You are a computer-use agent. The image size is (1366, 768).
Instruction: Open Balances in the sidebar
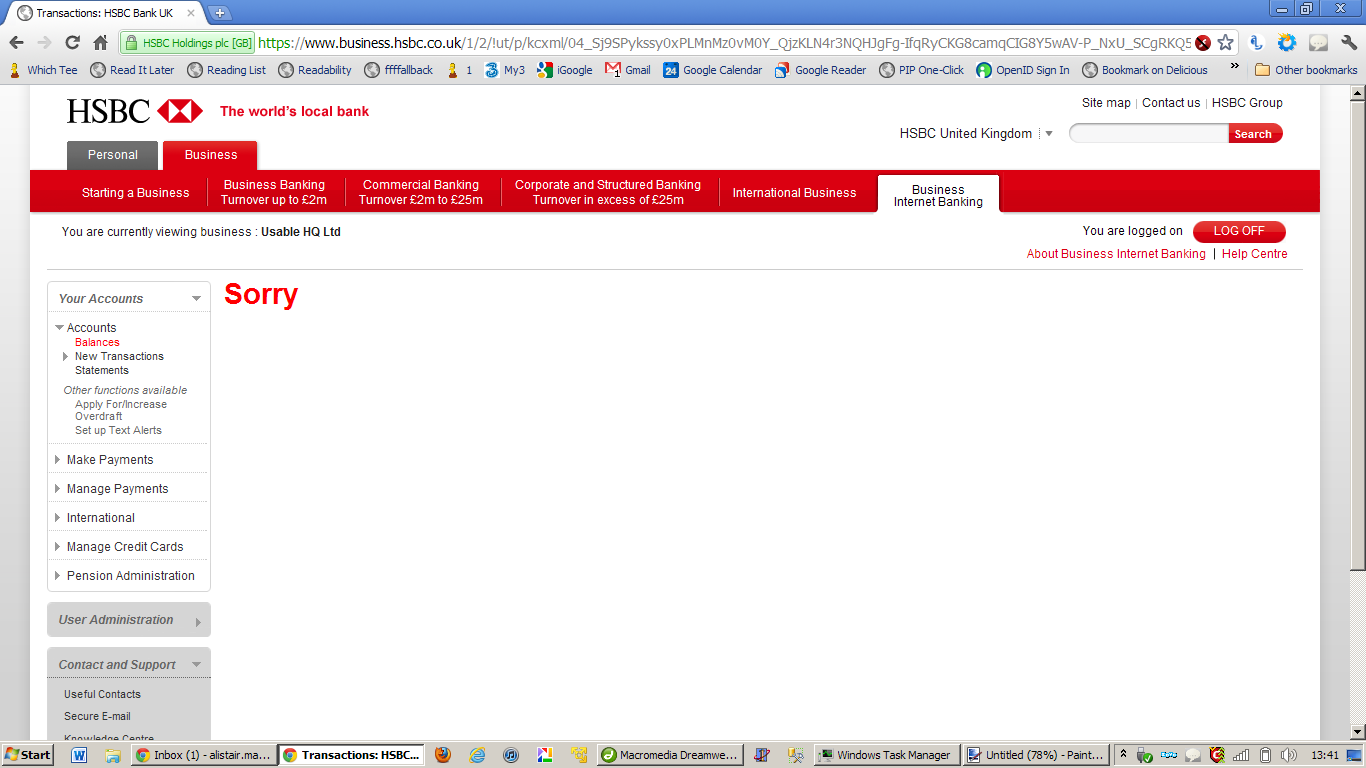tap(97, 342)
